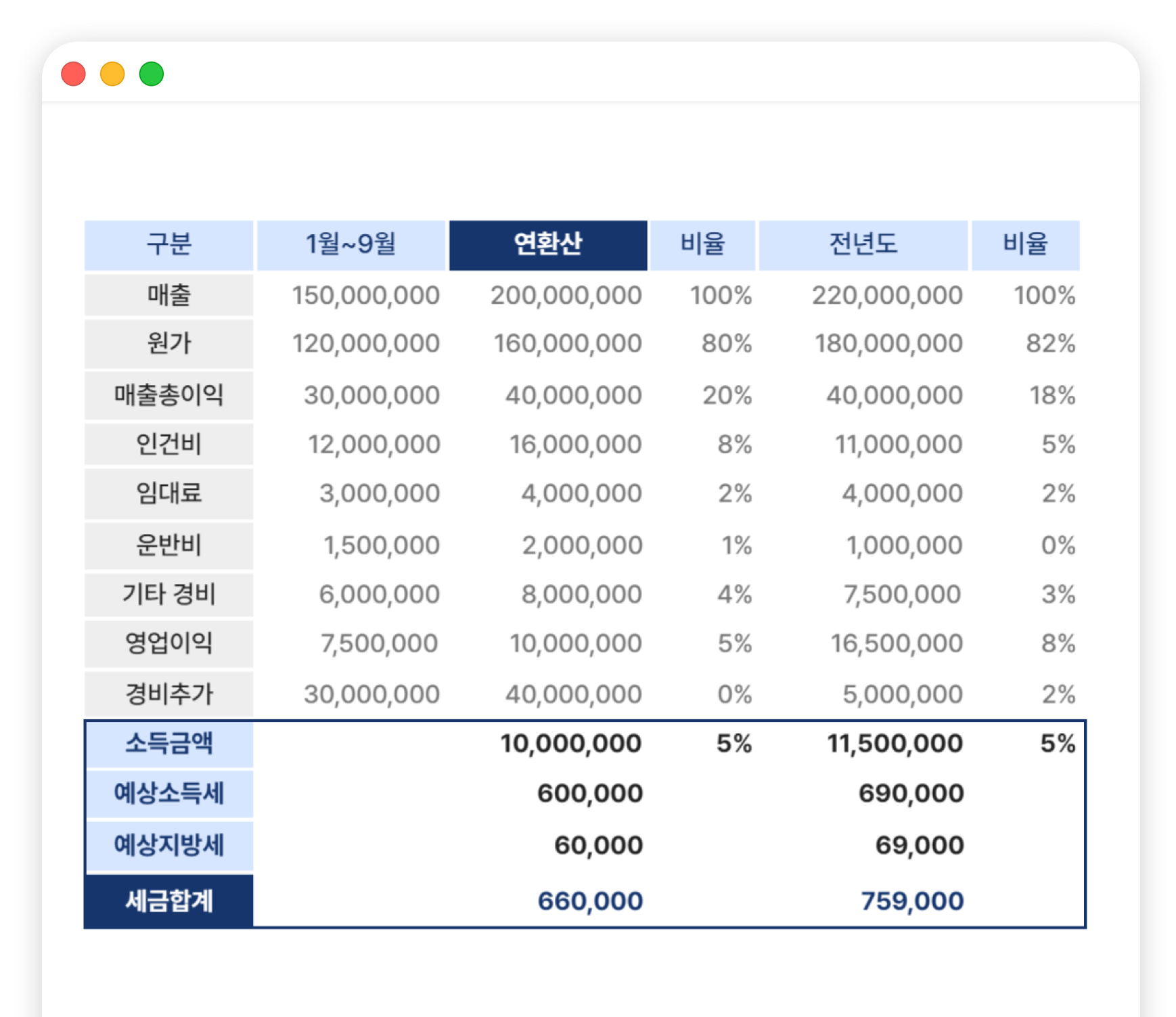Click the 1,000,000 운반비 value
Image resolution: width=1176 pixels, height=1017 pixels.
(x=905, y=545)
